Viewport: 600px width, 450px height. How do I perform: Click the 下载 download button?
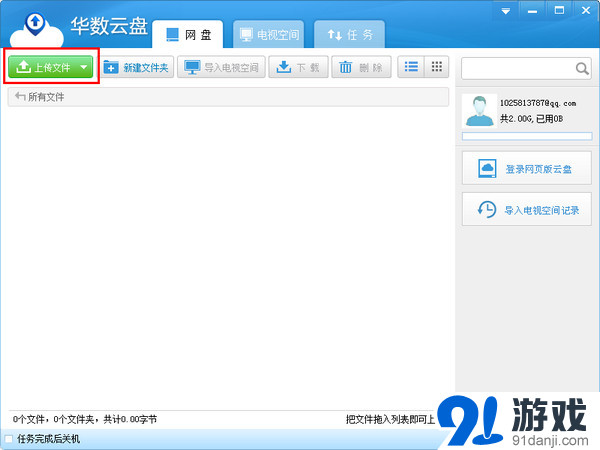(298, 67)
